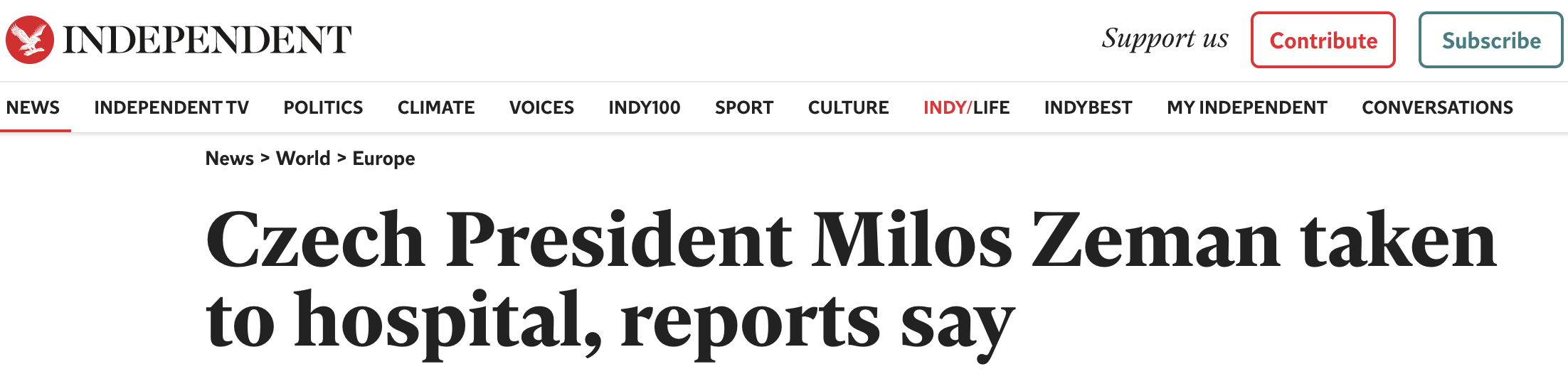Viewport: 1568px width, 374px height.
Task: Click the Independent eagle logo icon
Action: [x=30, y=40]
